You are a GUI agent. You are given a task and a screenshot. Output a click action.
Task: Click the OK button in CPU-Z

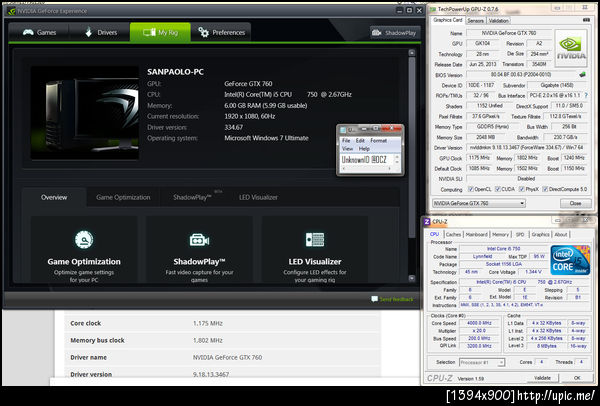pyautogui.click(x=577, y=378)
